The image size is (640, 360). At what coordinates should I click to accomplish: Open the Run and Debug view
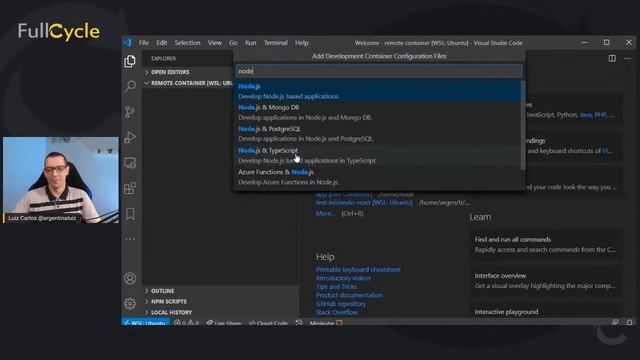click(x=130, y=137)
